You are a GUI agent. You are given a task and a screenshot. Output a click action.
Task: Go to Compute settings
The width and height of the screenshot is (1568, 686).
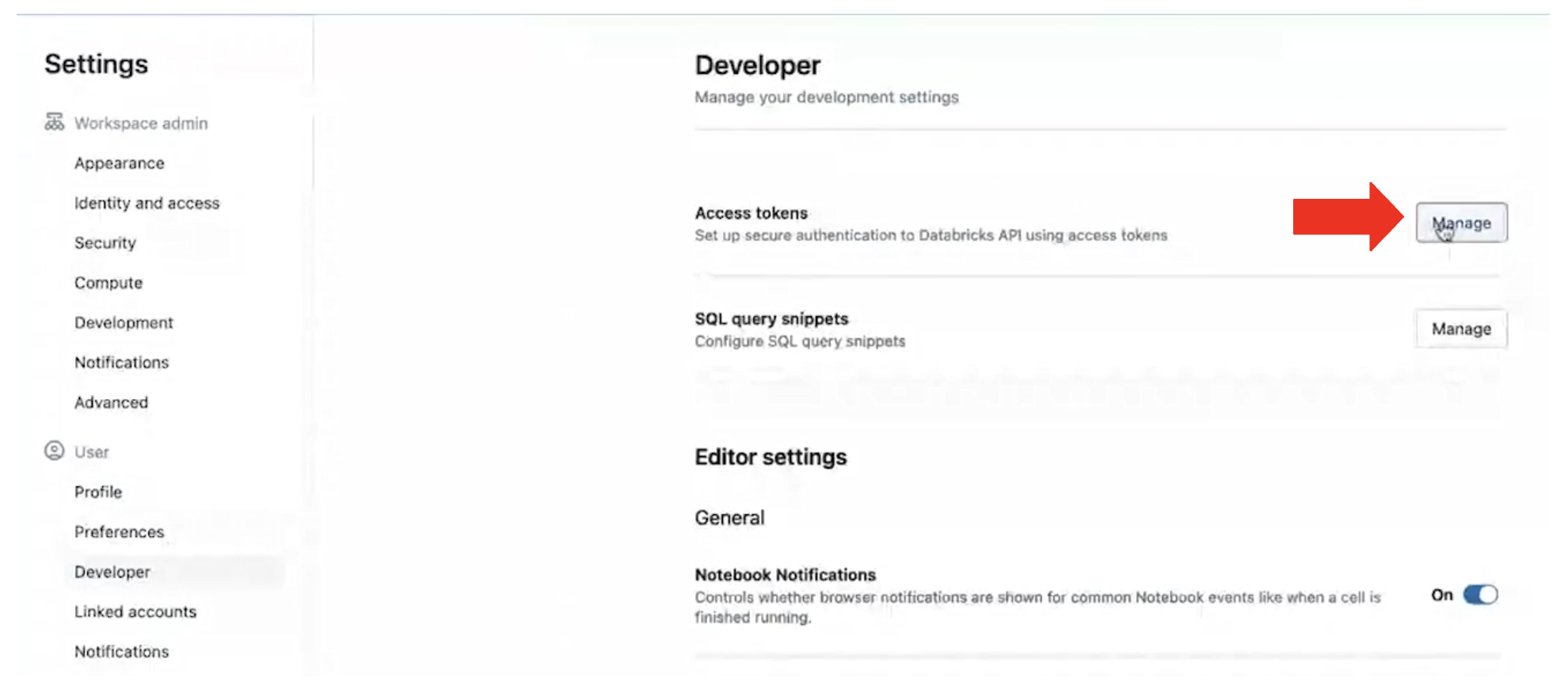point(108,283)
